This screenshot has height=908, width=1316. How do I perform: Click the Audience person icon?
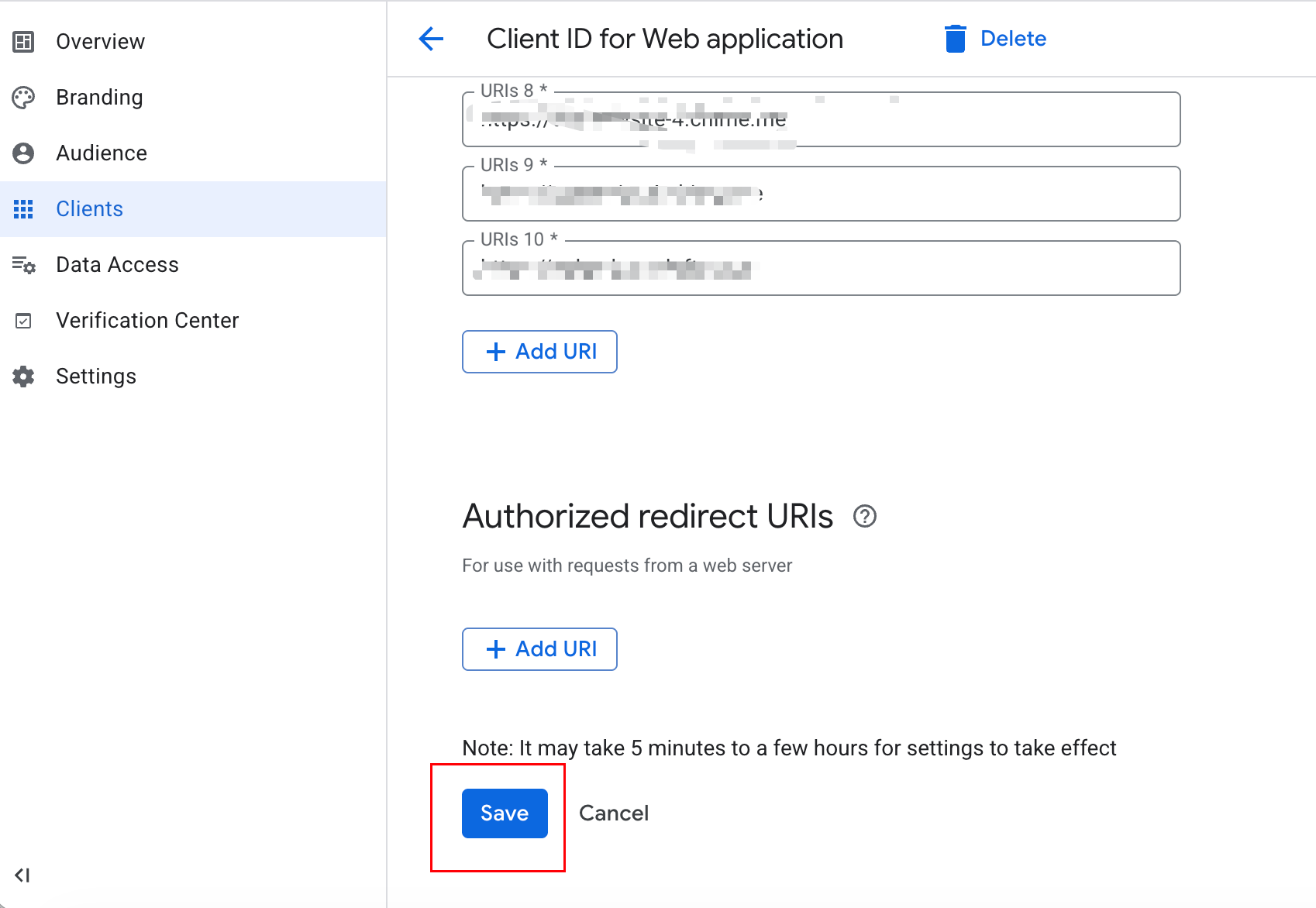click(23, 153)
